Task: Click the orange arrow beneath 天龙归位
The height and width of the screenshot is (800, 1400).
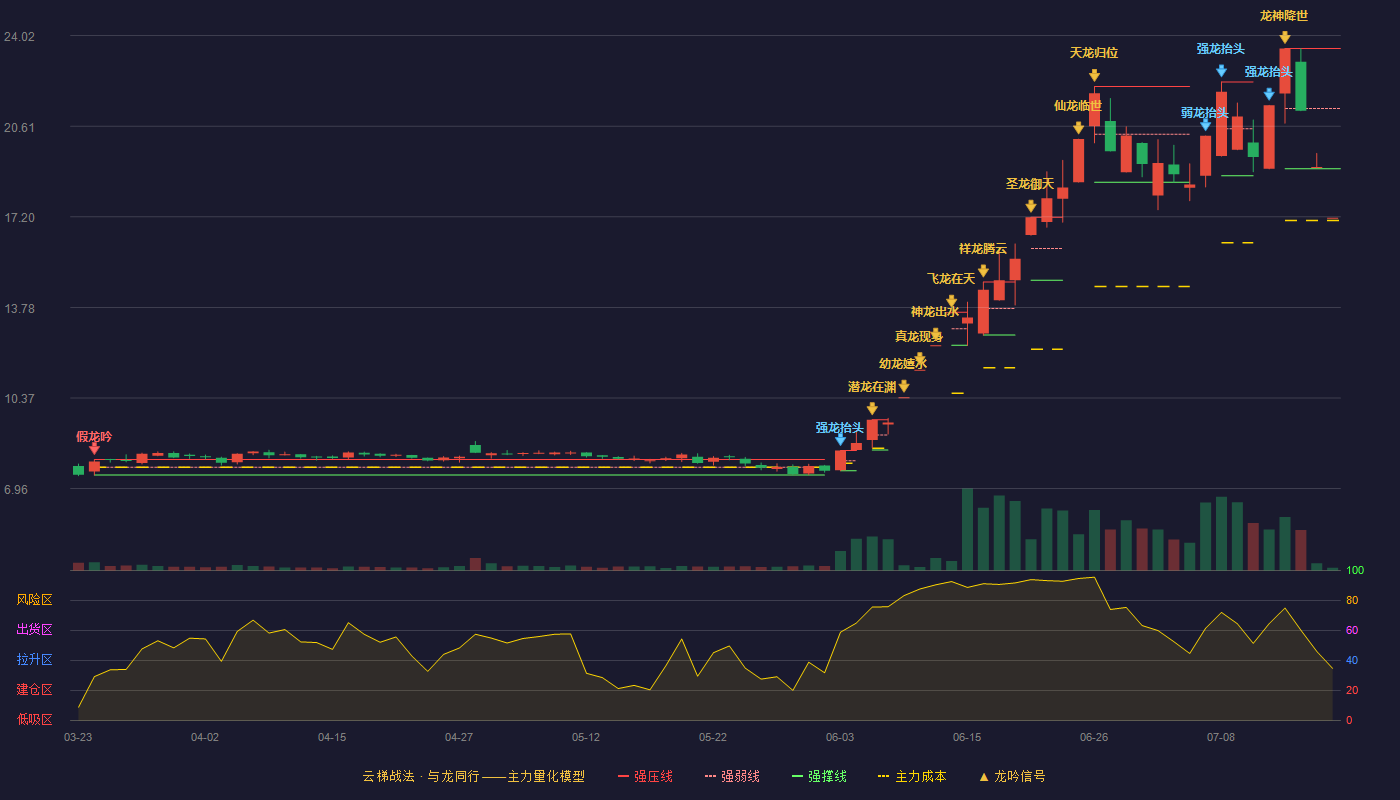Action: point(1094,75)
